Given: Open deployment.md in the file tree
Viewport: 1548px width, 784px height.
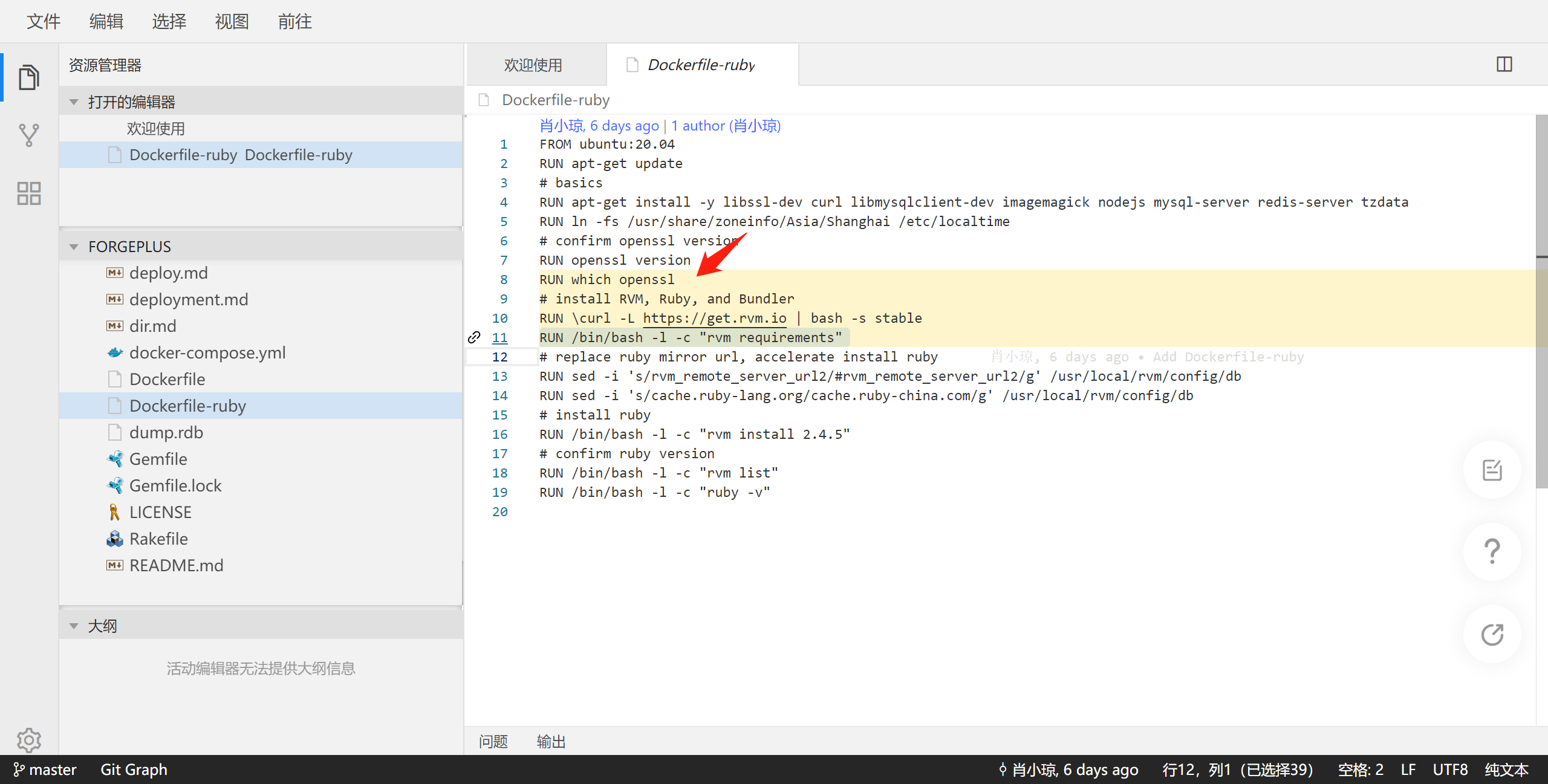Looking at the screenshot, I should [x=261, y=299].
